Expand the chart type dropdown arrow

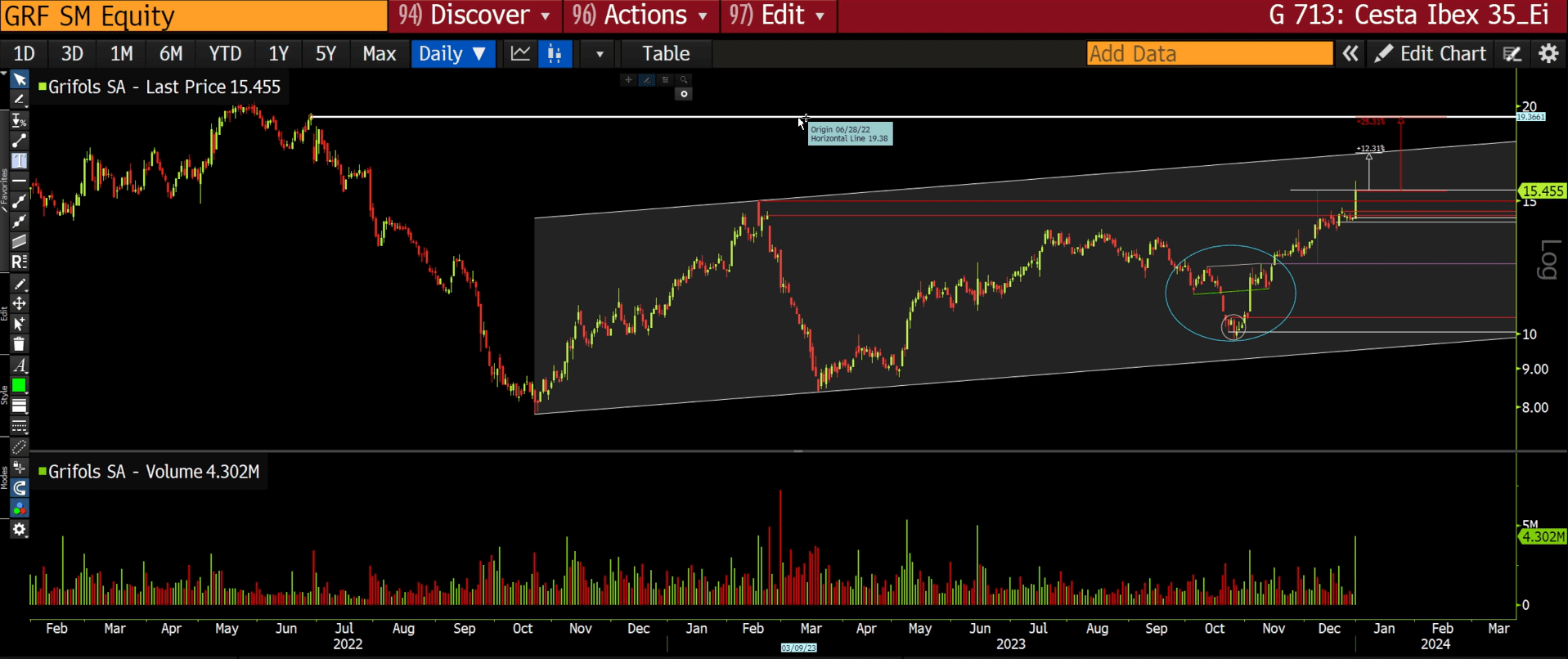click(x=600, y=55)
